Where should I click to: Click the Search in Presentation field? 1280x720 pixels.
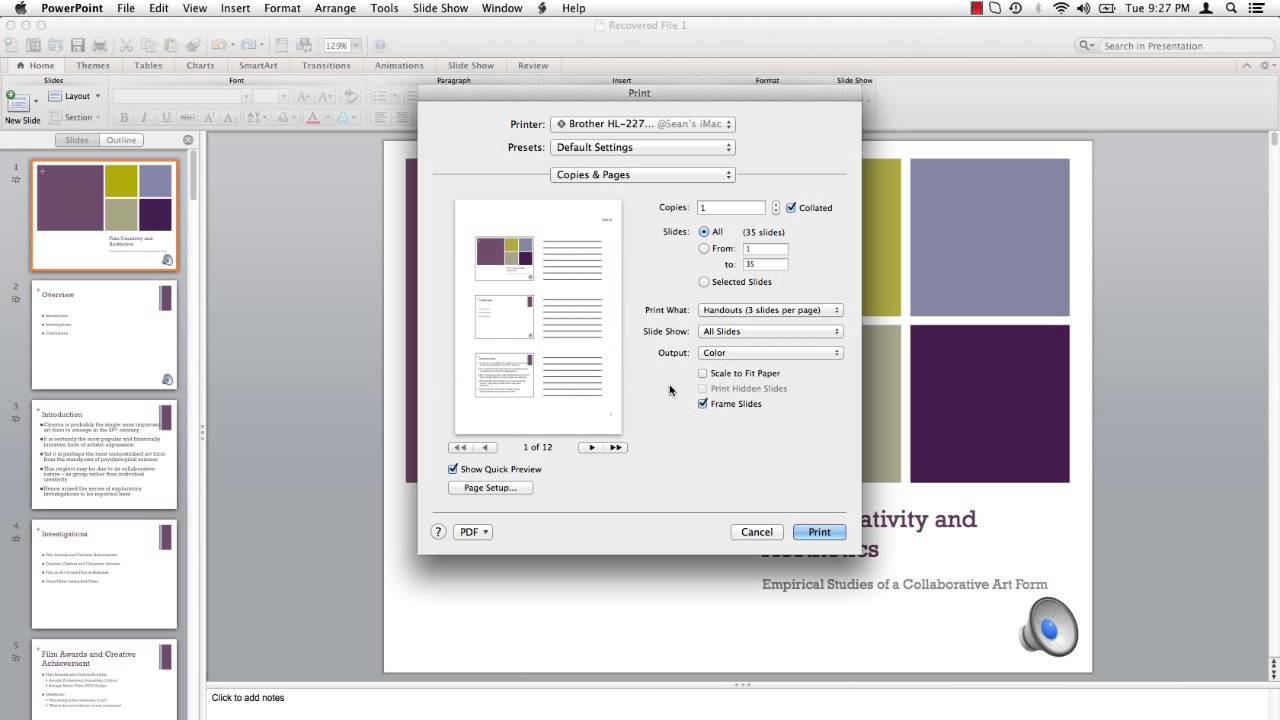click(x=1176, y=46)
